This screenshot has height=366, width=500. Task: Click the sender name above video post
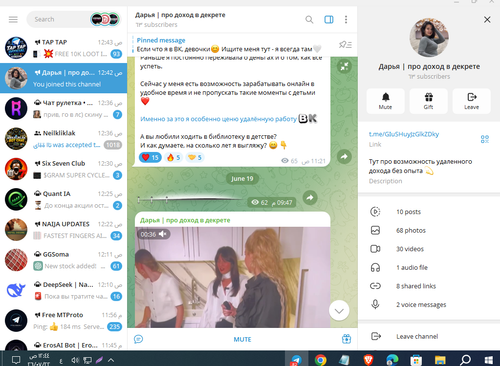coord(185,220)
